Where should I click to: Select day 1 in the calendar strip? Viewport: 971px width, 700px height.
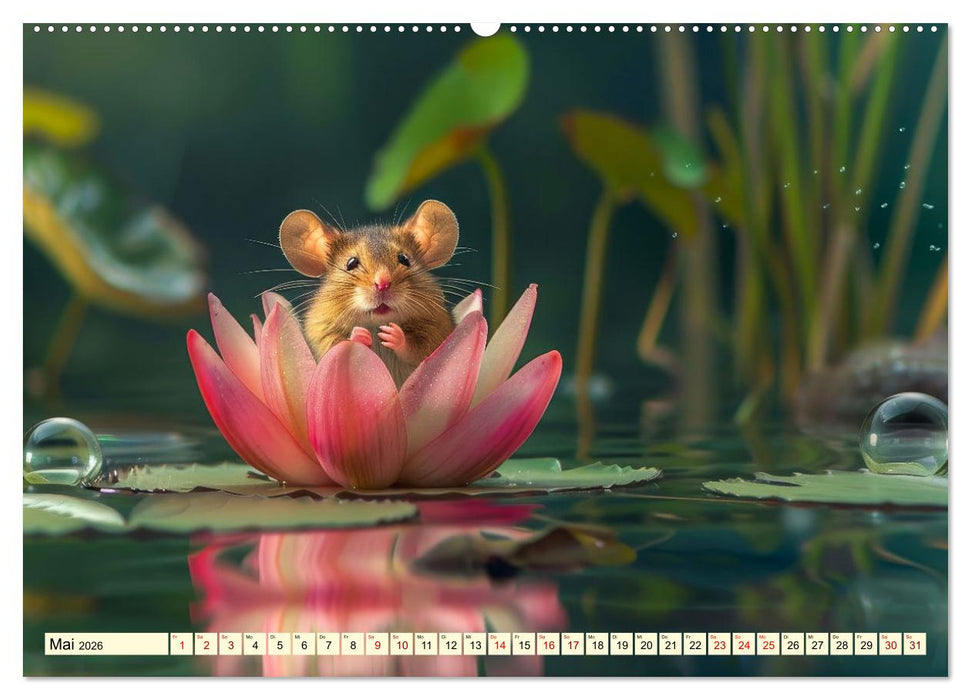pos(181,644)
